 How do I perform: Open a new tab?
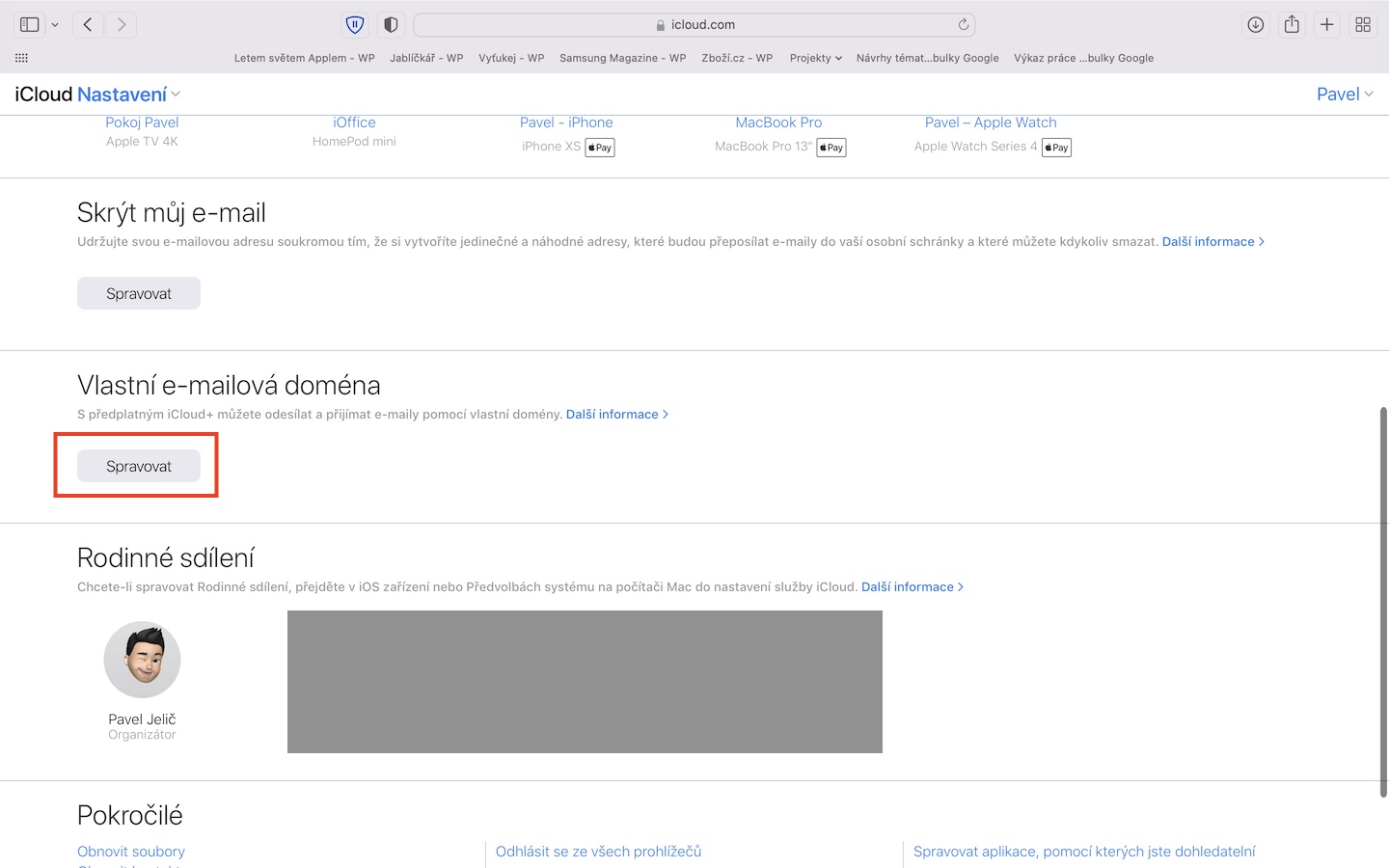(1327, 25)
